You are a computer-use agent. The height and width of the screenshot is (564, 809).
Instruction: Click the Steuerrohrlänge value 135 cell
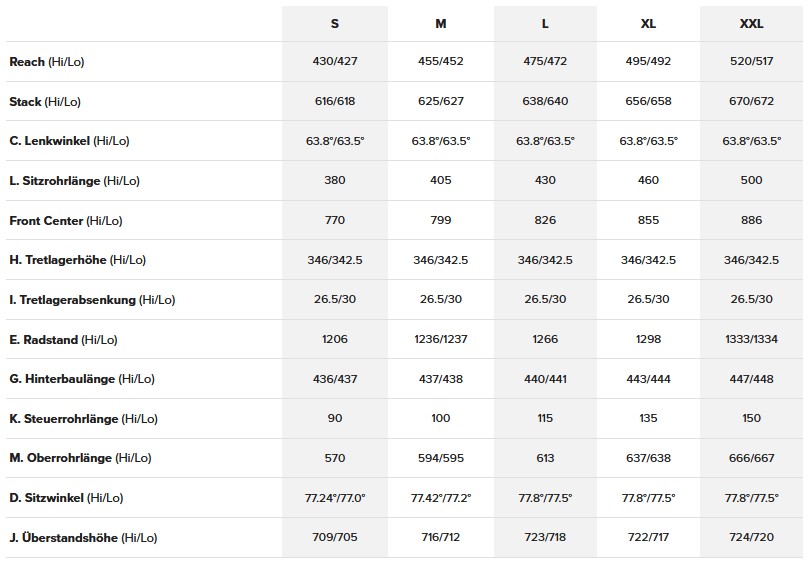pos(648,419)
